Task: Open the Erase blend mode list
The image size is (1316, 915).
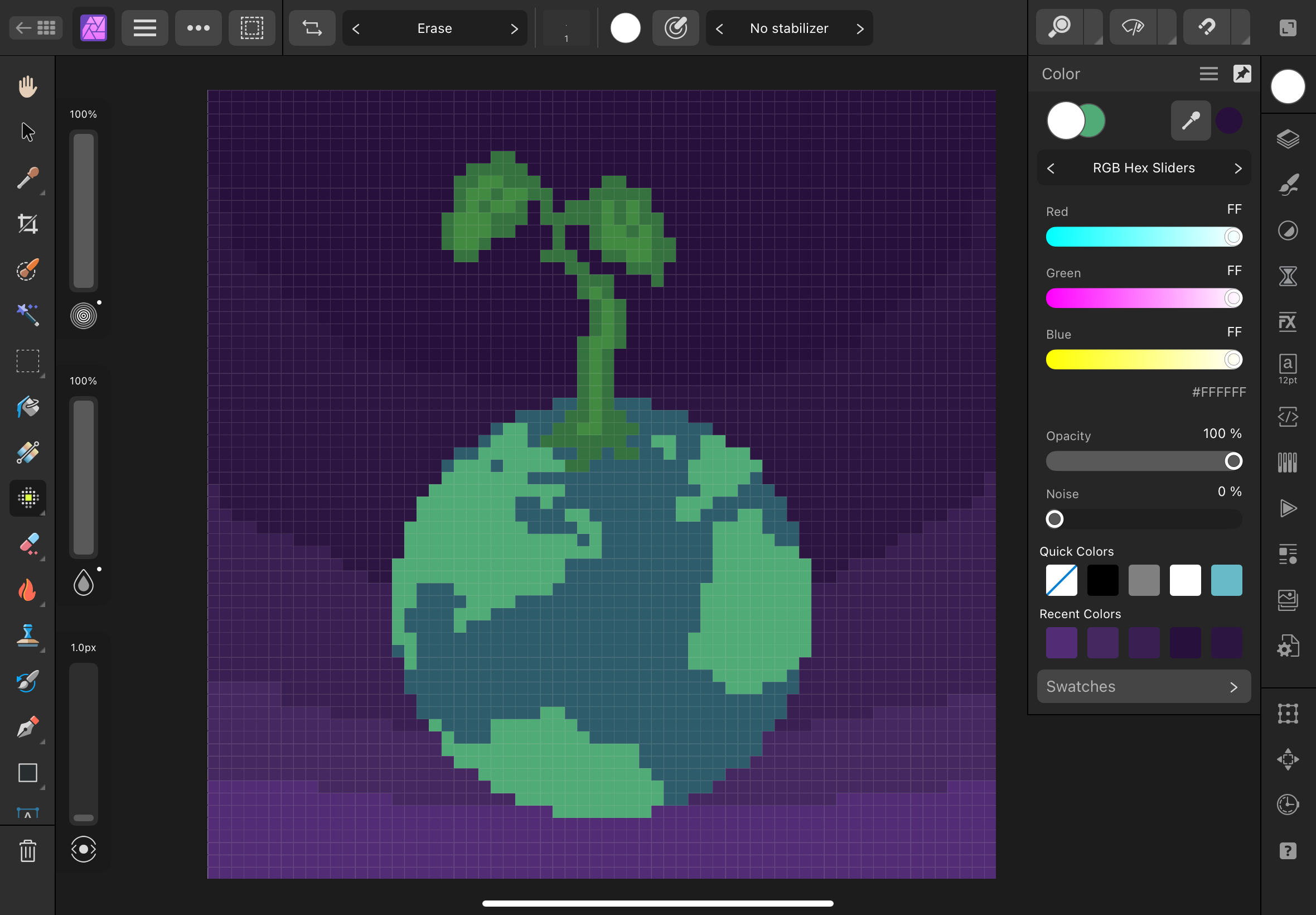Action: click(434, 28)
